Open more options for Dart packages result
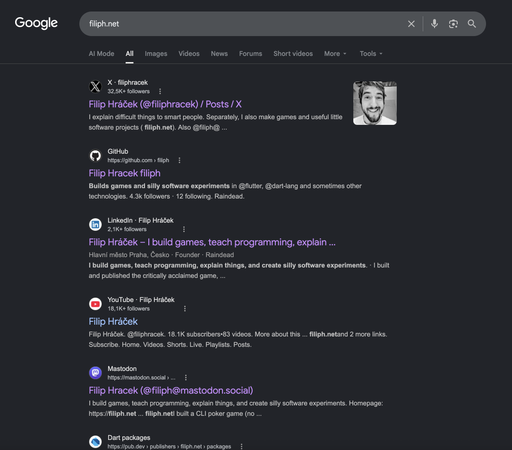This screenshot has width=512, height=450. 241,446
